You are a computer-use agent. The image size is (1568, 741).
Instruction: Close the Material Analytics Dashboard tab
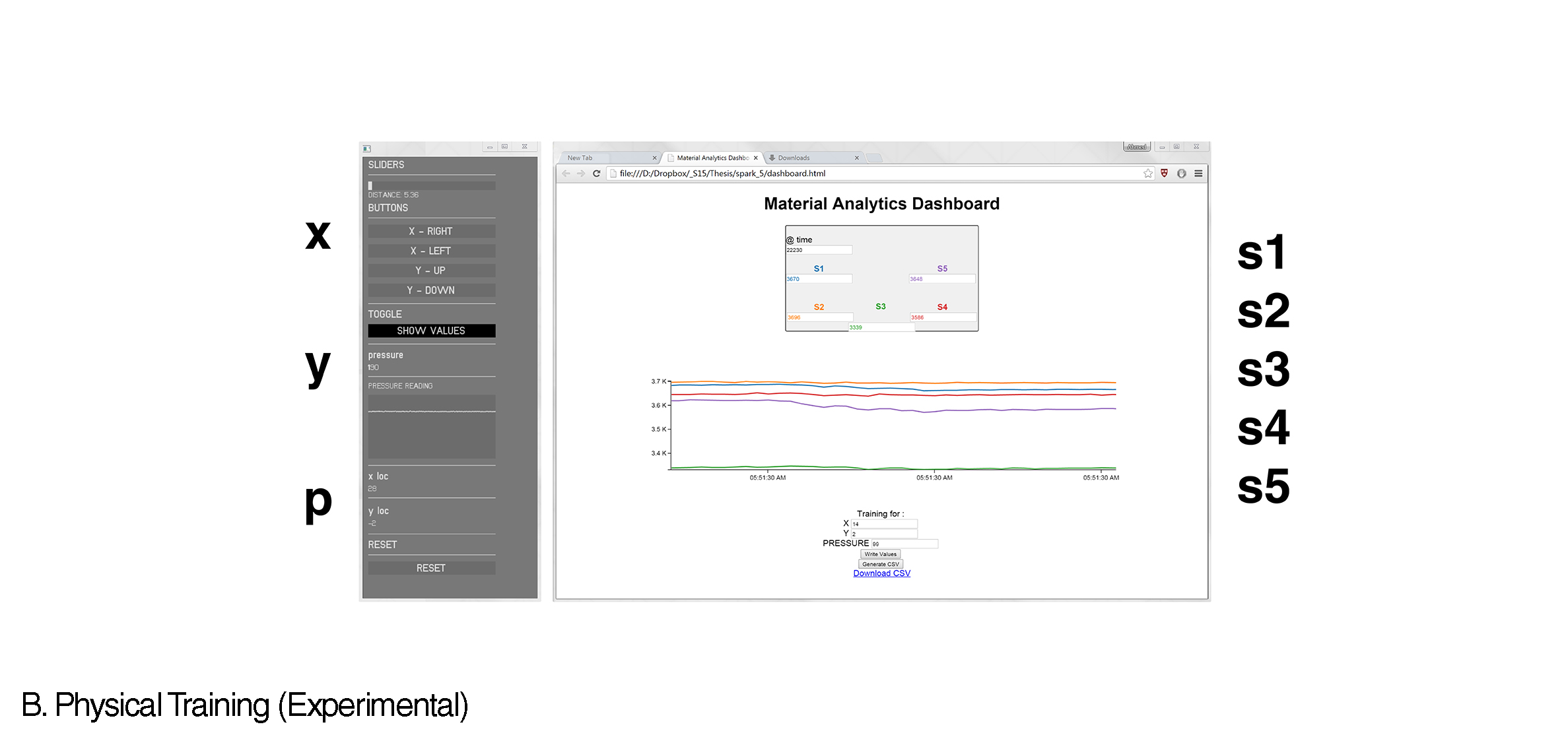point(756,158)
